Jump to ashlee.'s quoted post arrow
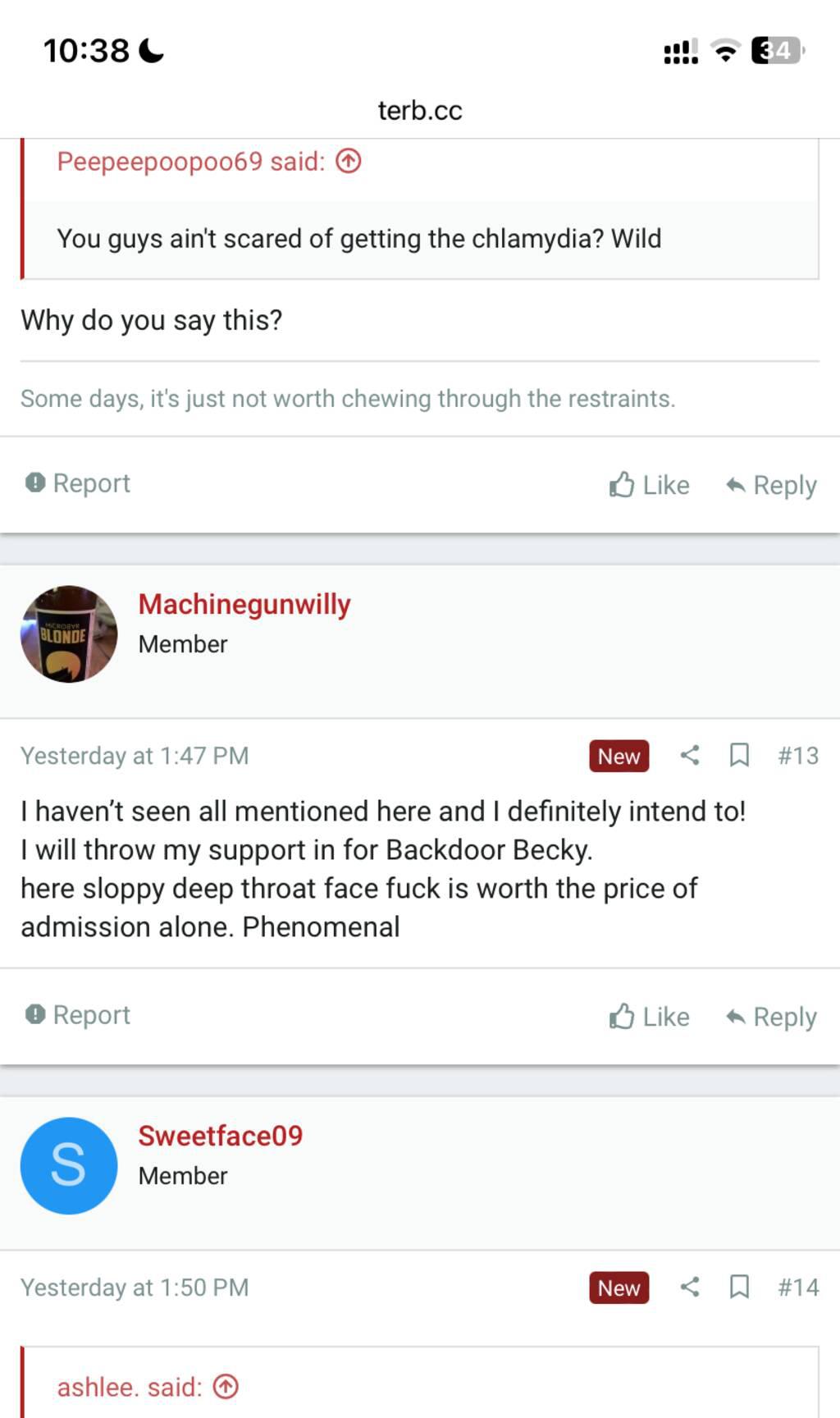The height and width of the screenshot is (1418, 840). coord(226,1387)
